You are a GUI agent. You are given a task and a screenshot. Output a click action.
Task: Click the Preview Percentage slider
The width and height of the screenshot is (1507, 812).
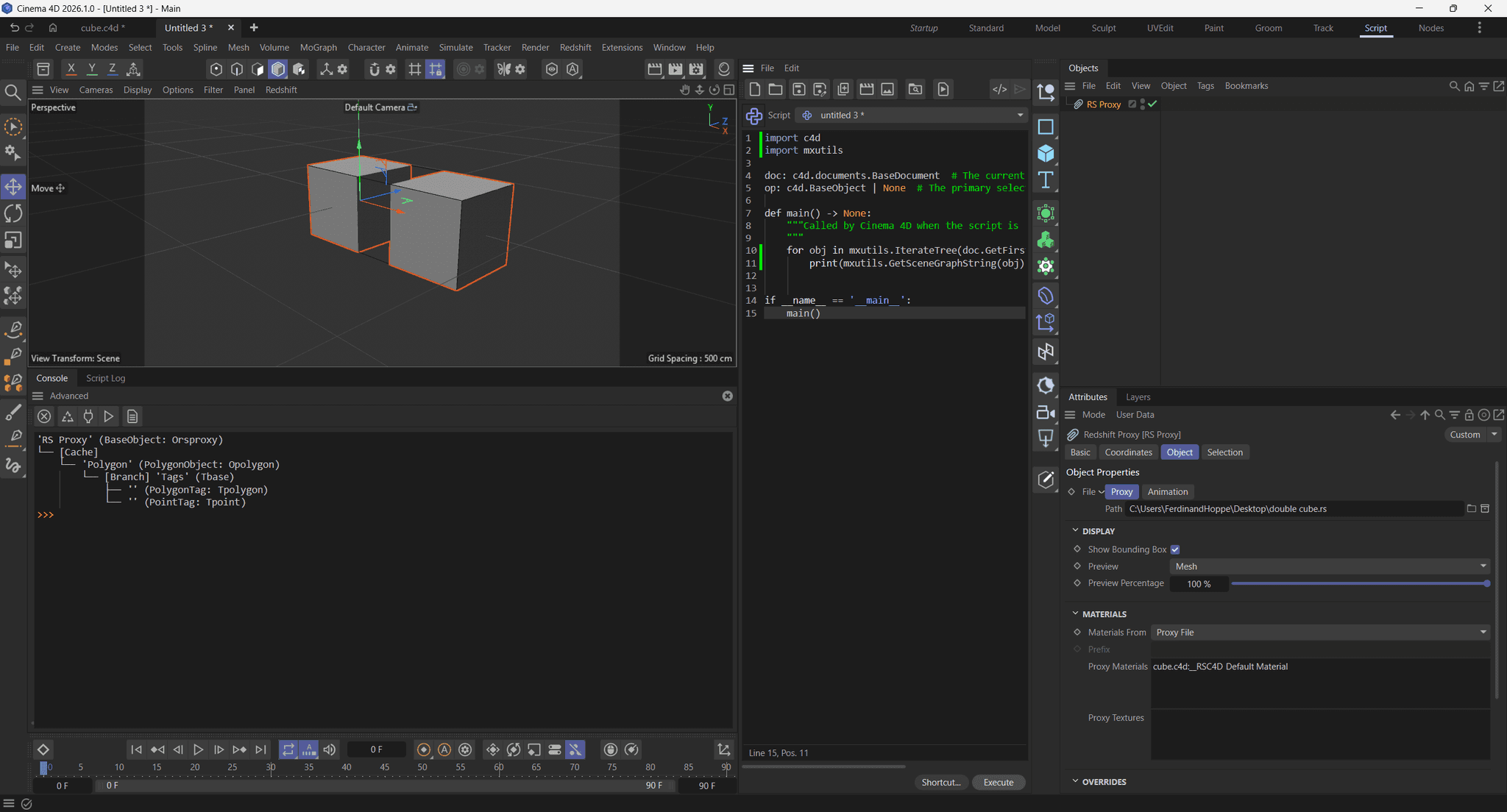[x=1360, y=583]
